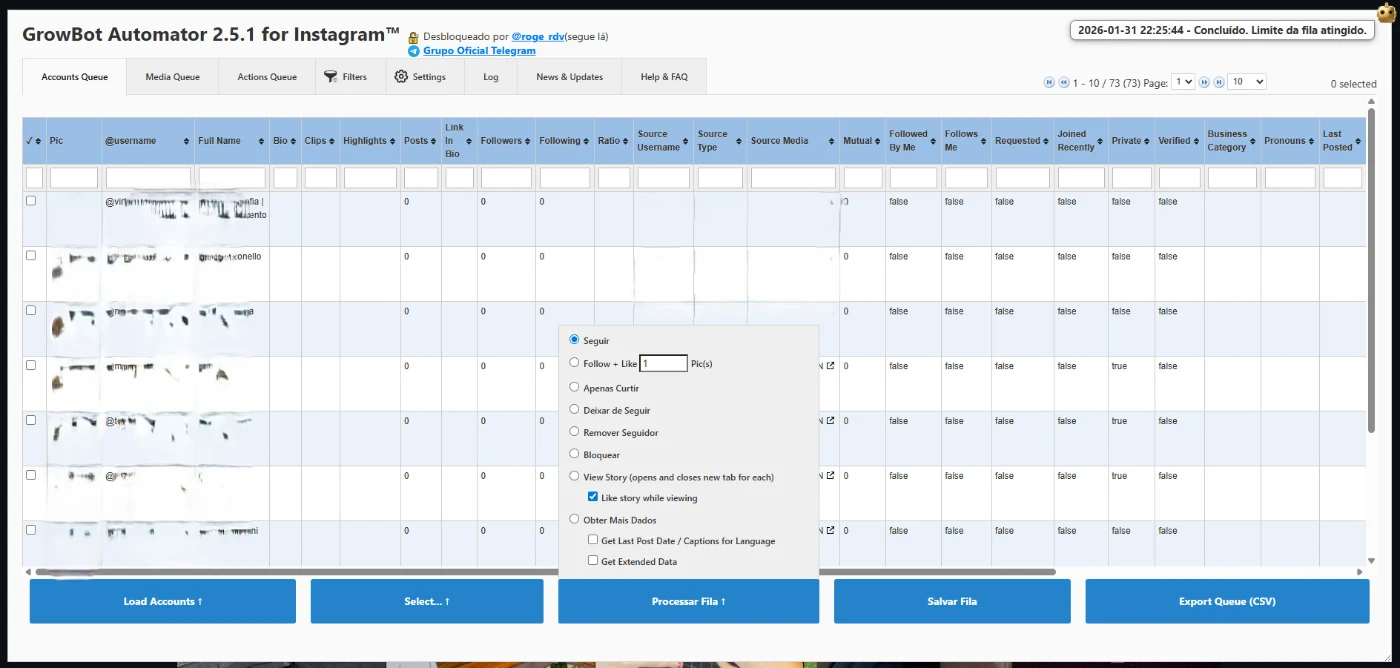Go to the previous results page
Screen dimensions: 1400x668
click(1064, 82)
